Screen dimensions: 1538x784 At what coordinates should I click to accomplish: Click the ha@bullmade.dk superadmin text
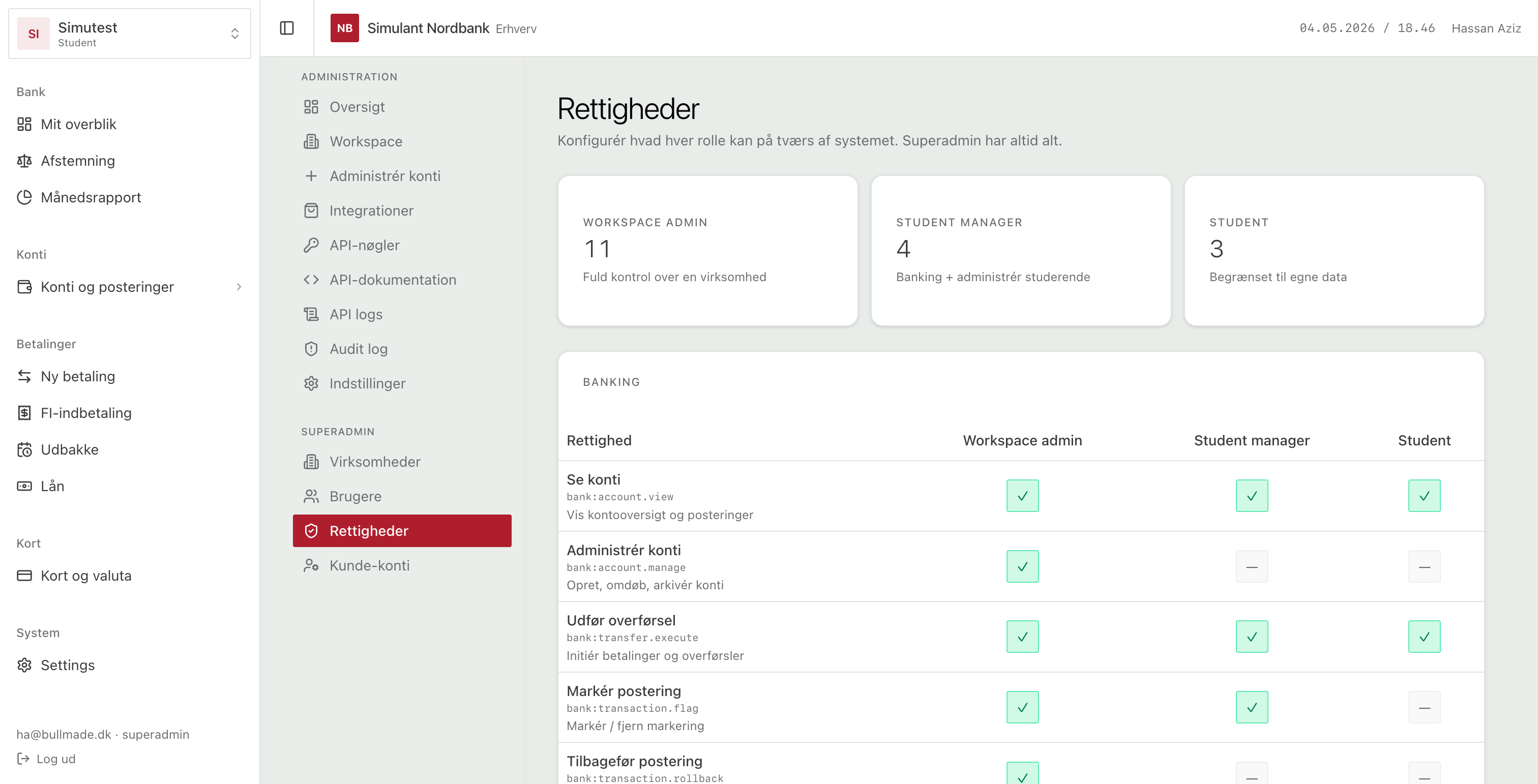(x=103, y=735)
